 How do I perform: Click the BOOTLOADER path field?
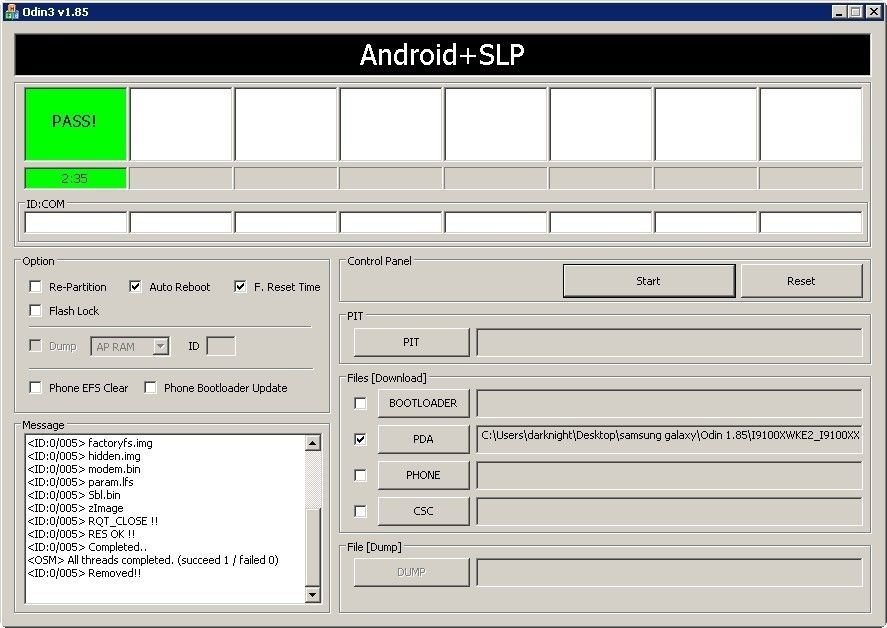(669, 403)
